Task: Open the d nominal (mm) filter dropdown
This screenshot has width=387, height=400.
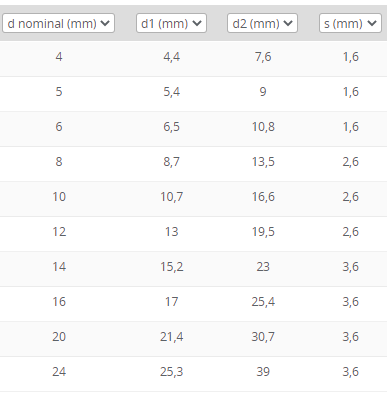Action: 58,23
